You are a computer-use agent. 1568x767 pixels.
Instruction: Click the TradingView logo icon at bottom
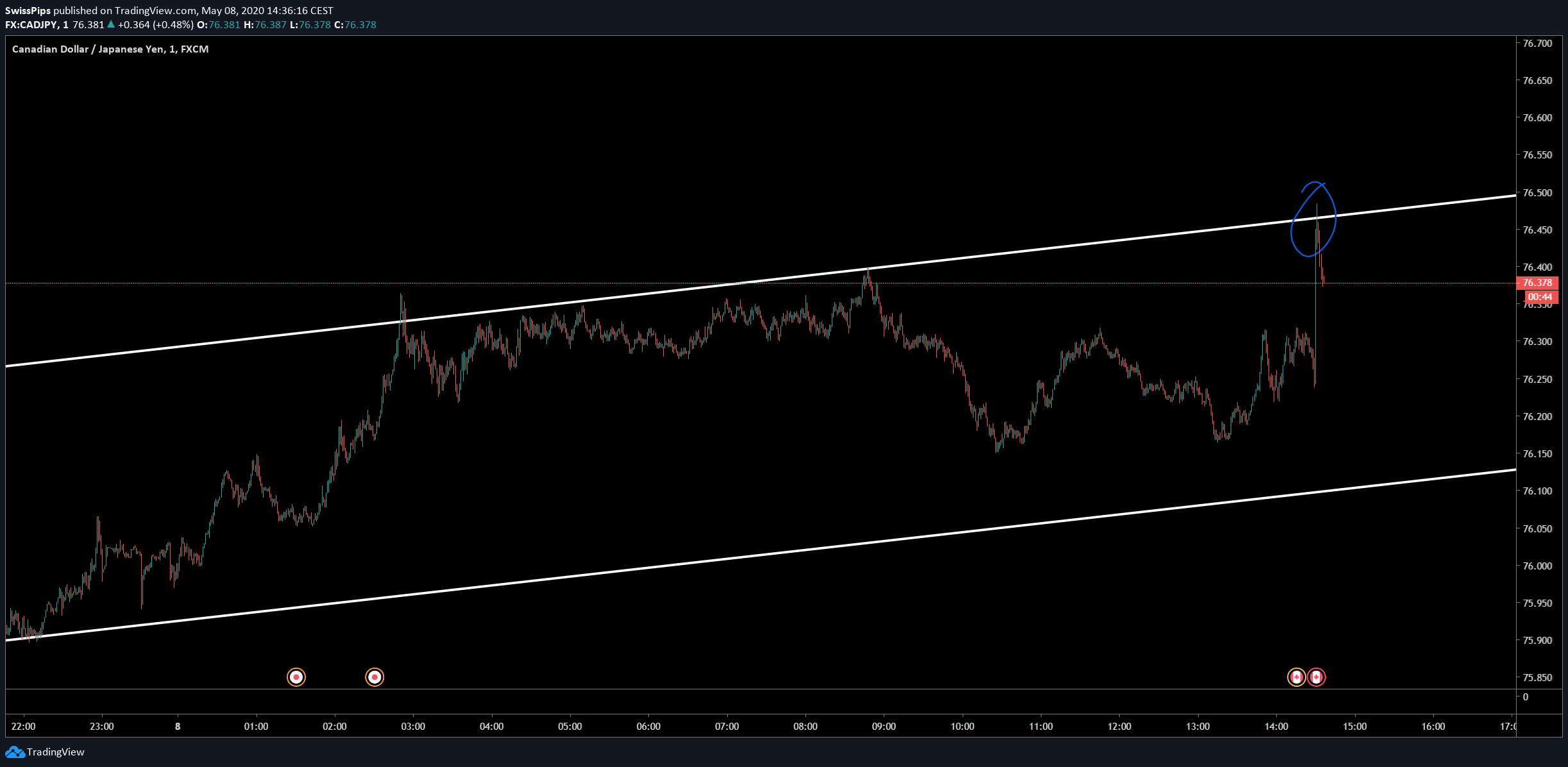[15, 752]
